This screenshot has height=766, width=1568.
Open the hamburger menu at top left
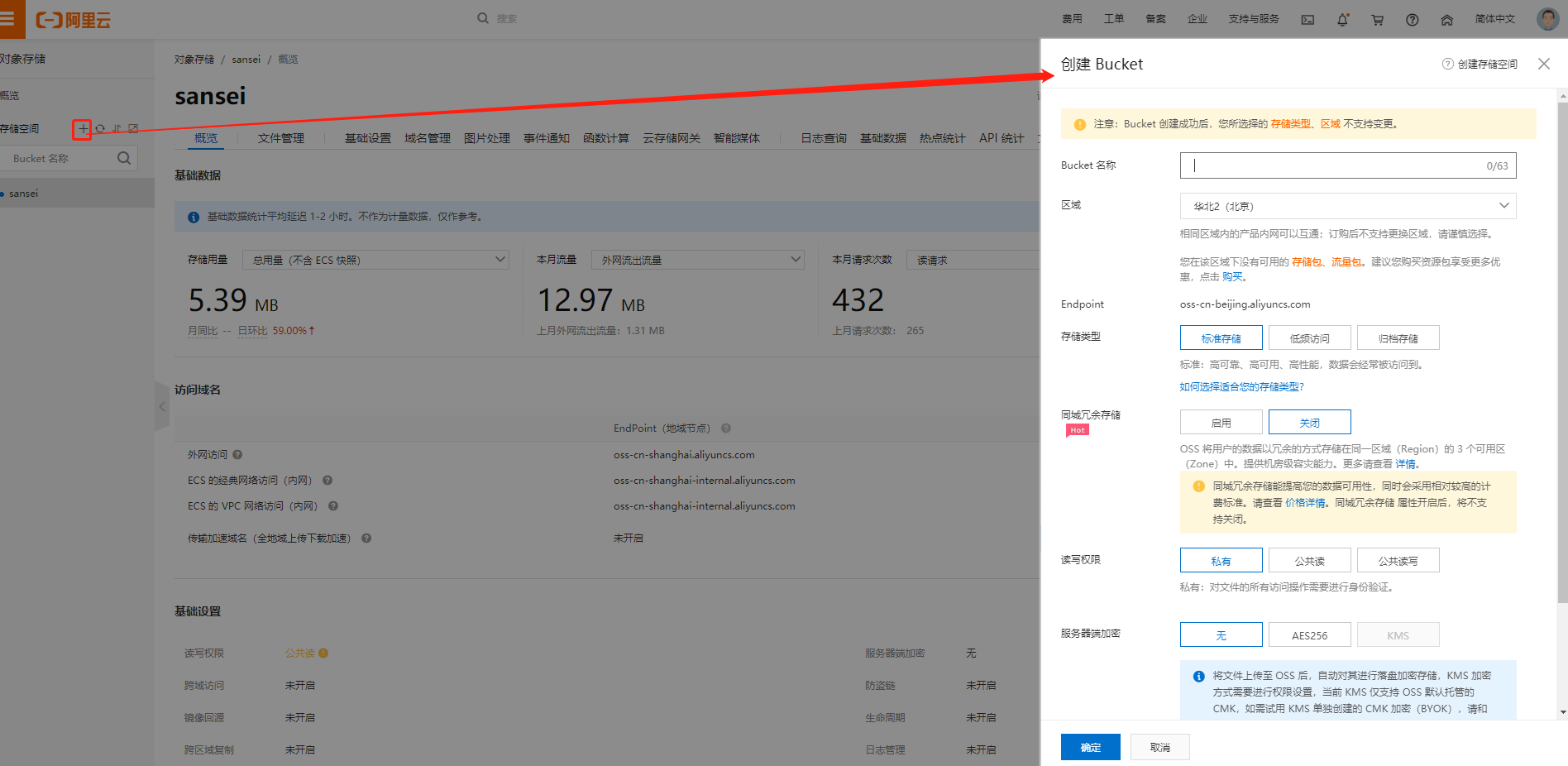[8, 19]
